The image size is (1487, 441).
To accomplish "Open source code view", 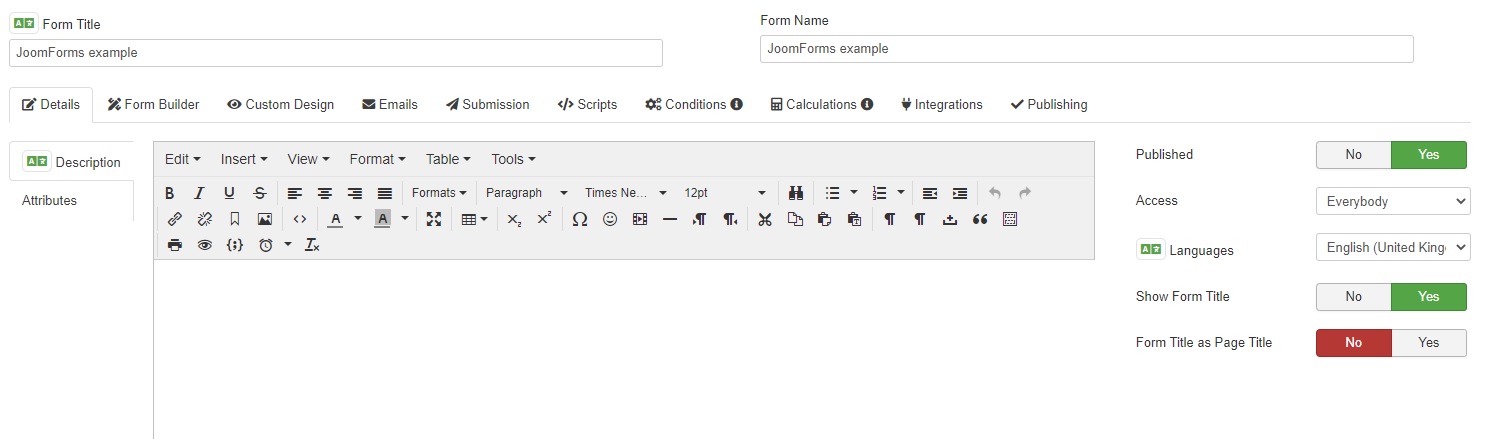I will (x=299, y=219).
